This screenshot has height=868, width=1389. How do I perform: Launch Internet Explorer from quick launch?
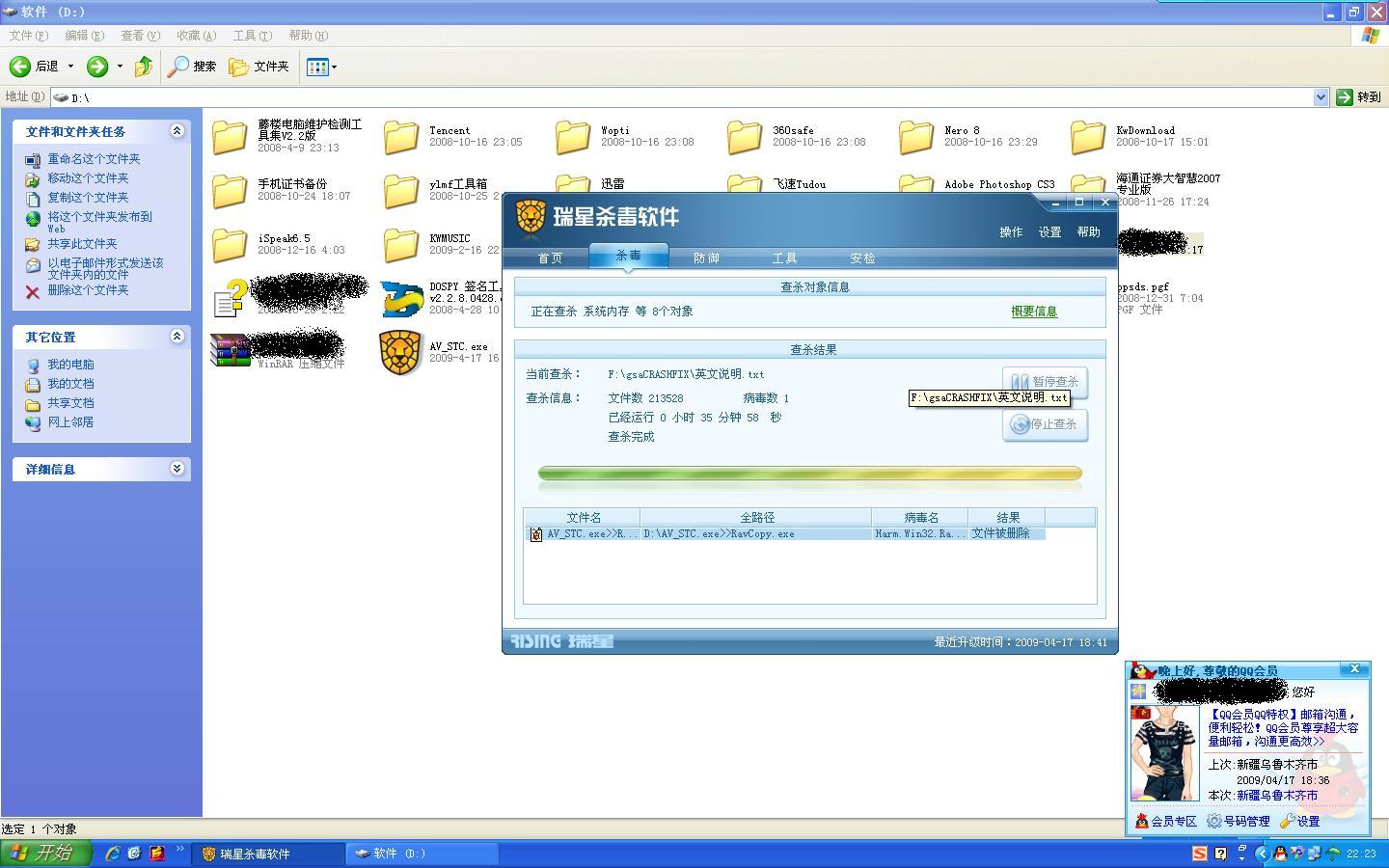point(113,854)
